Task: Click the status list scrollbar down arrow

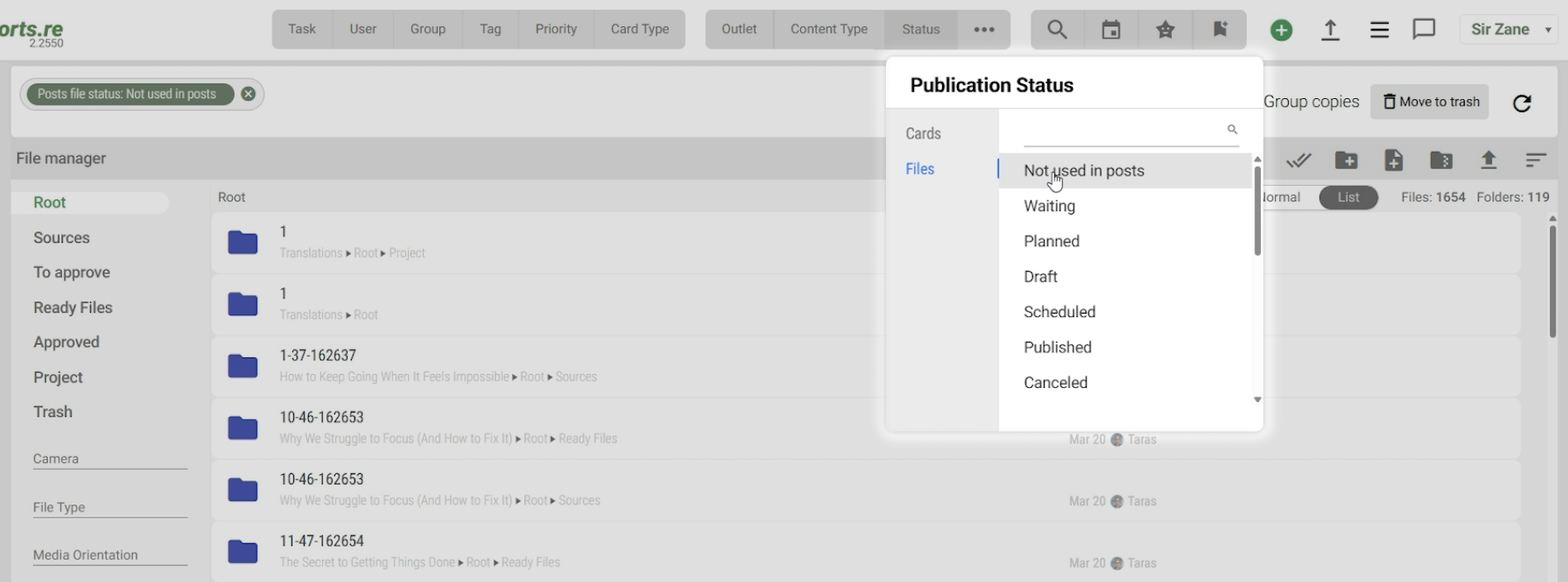Action: click(x=1257, y=400)
